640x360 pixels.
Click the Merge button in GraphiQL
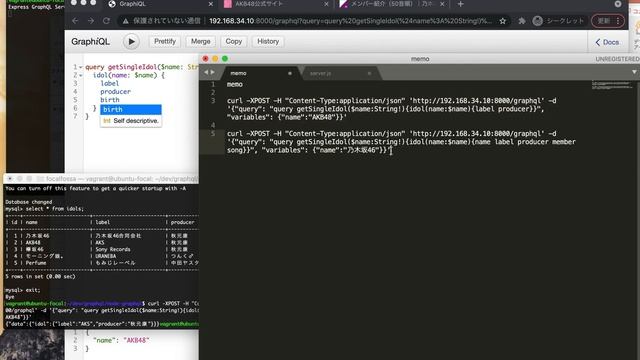(200, 42)
